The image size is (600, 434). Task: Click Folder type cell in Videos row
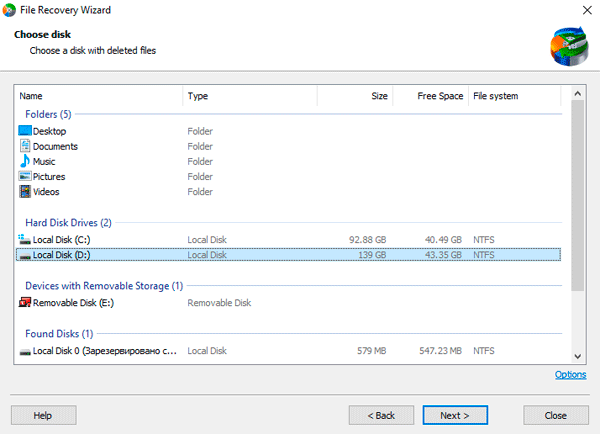coord(200,192)
